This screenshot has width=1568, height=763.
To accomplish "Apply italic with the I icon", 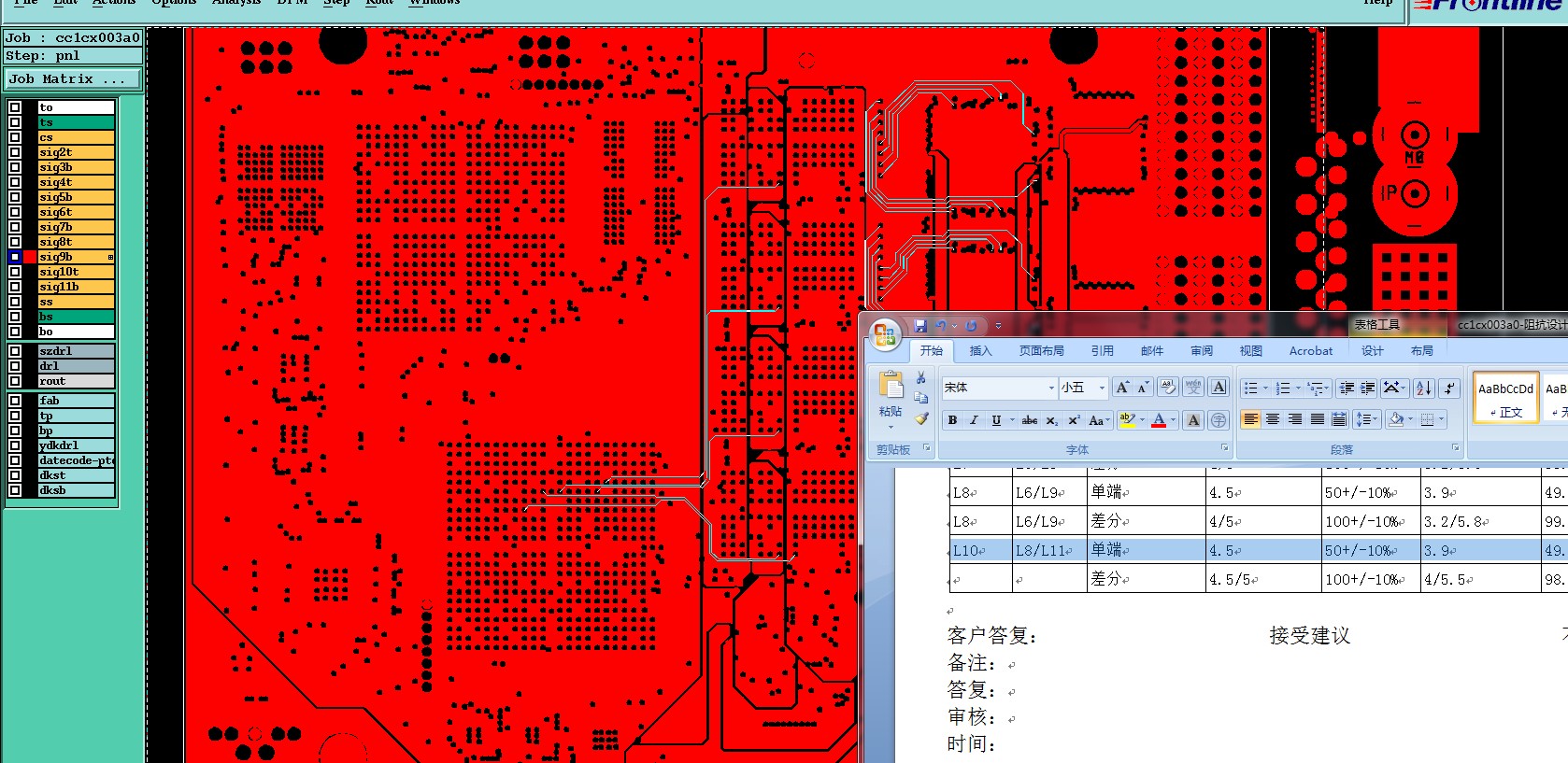I will click(974, 420).
